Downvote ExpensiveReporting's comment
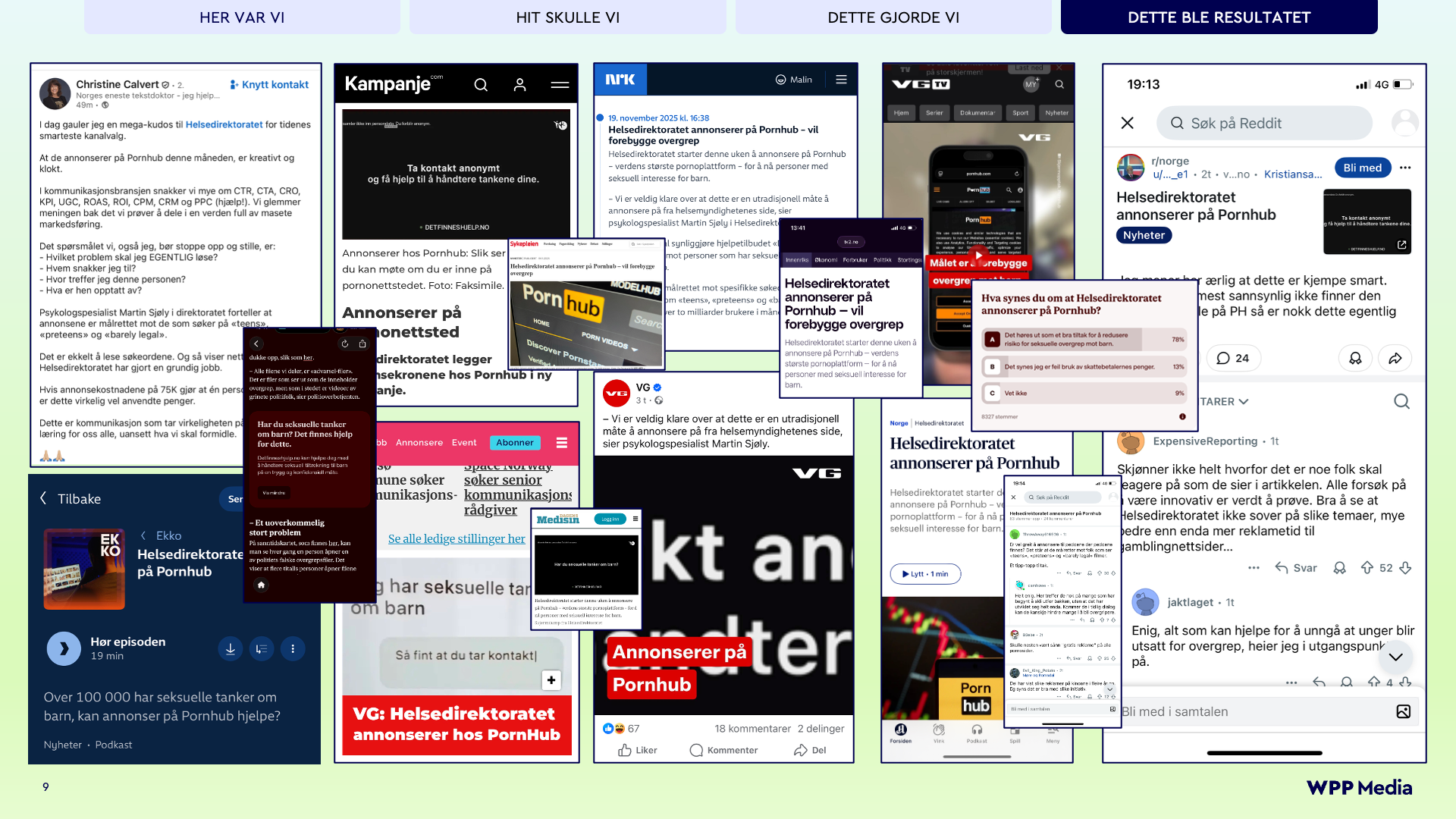This screenshot has height=819, width=1456. 1405,567
